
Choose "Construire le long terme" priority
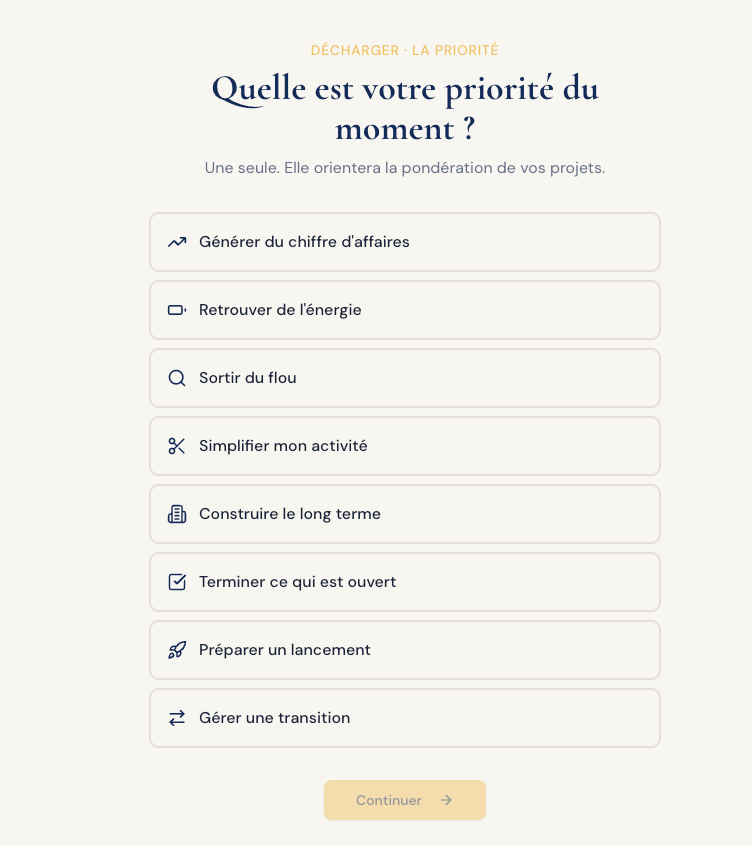pos(405,514)
